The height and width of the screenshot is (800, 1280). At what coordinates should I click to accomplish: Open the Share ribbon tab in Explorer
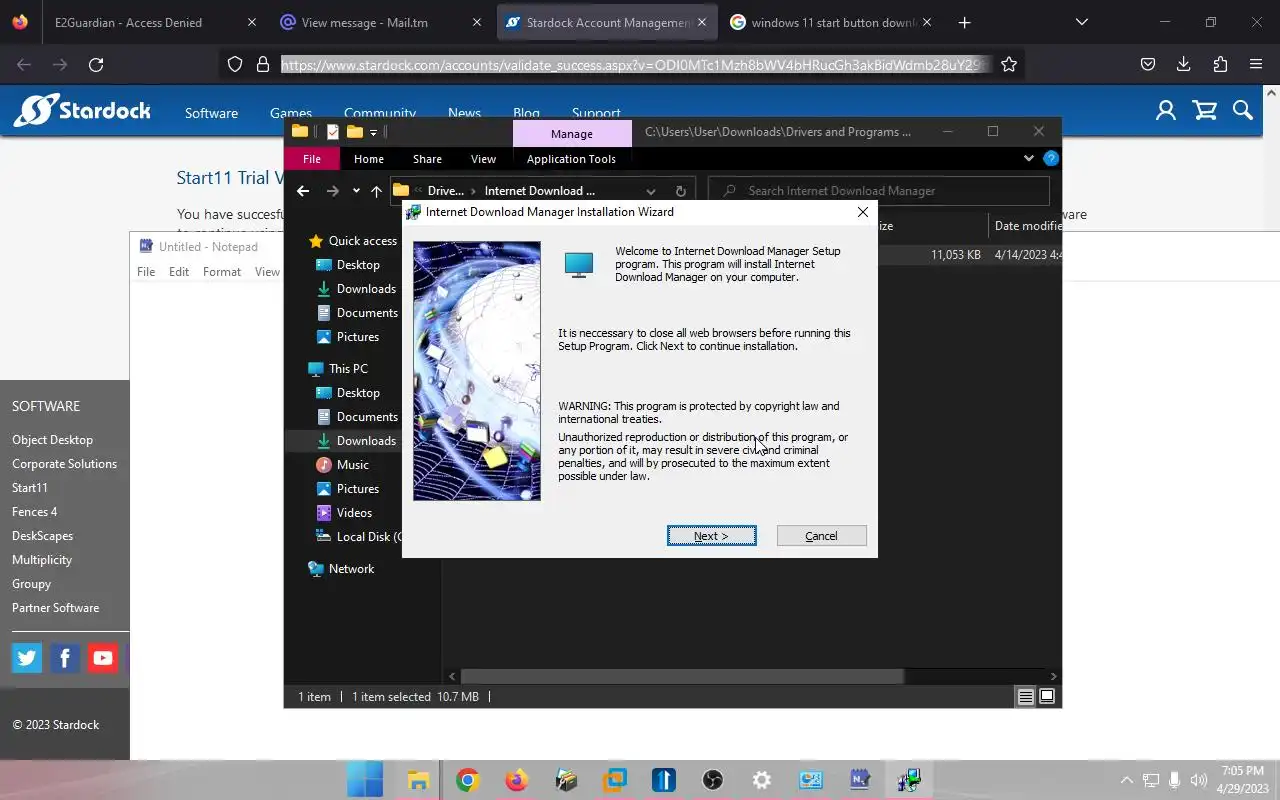[x=427, y=159]
